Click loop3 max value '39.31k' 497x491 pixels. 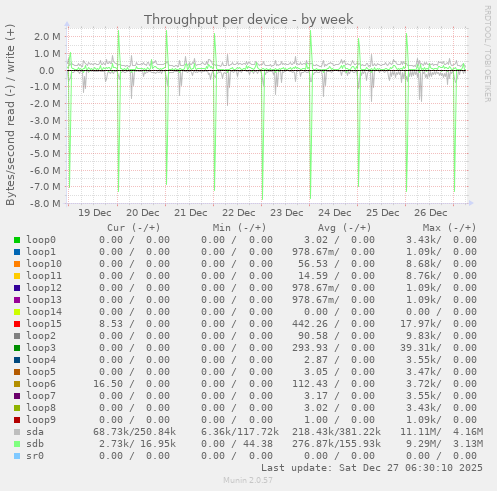pyautogui.click(x=420, y=348)
